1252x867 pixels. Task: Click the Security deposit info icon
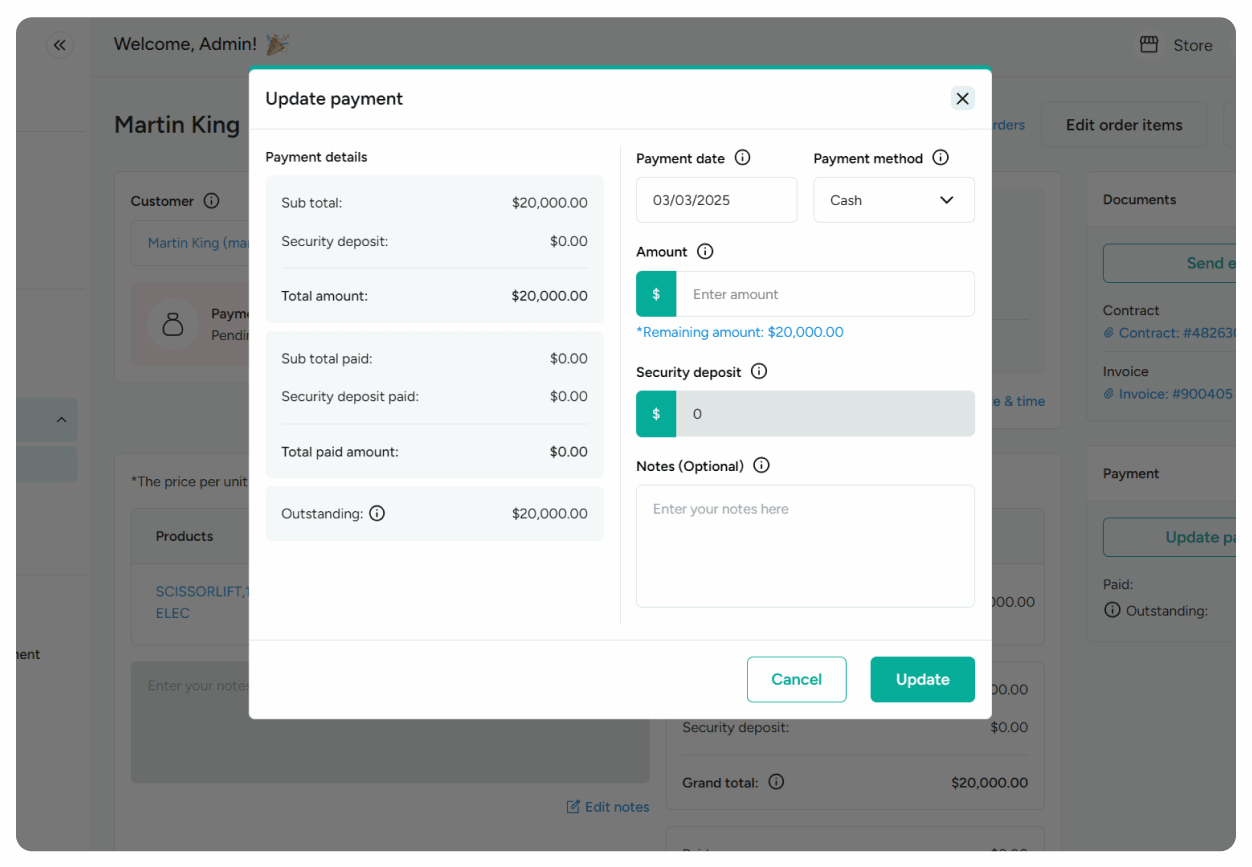(758, 371)
